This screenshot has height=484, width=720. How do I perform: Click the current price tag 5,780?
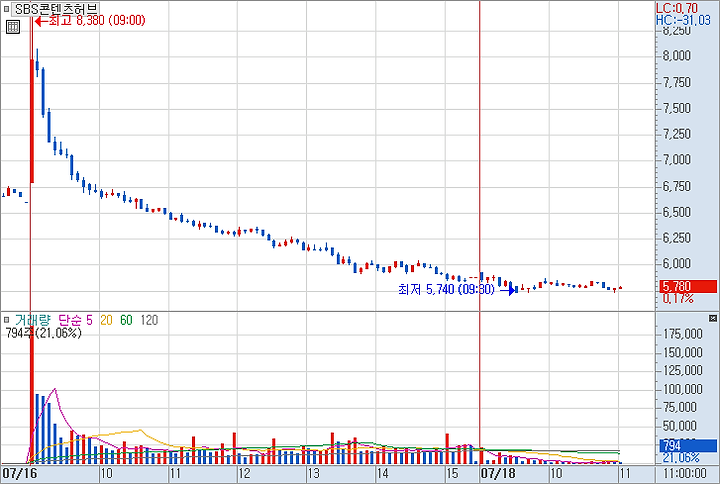tap(688, 287)
